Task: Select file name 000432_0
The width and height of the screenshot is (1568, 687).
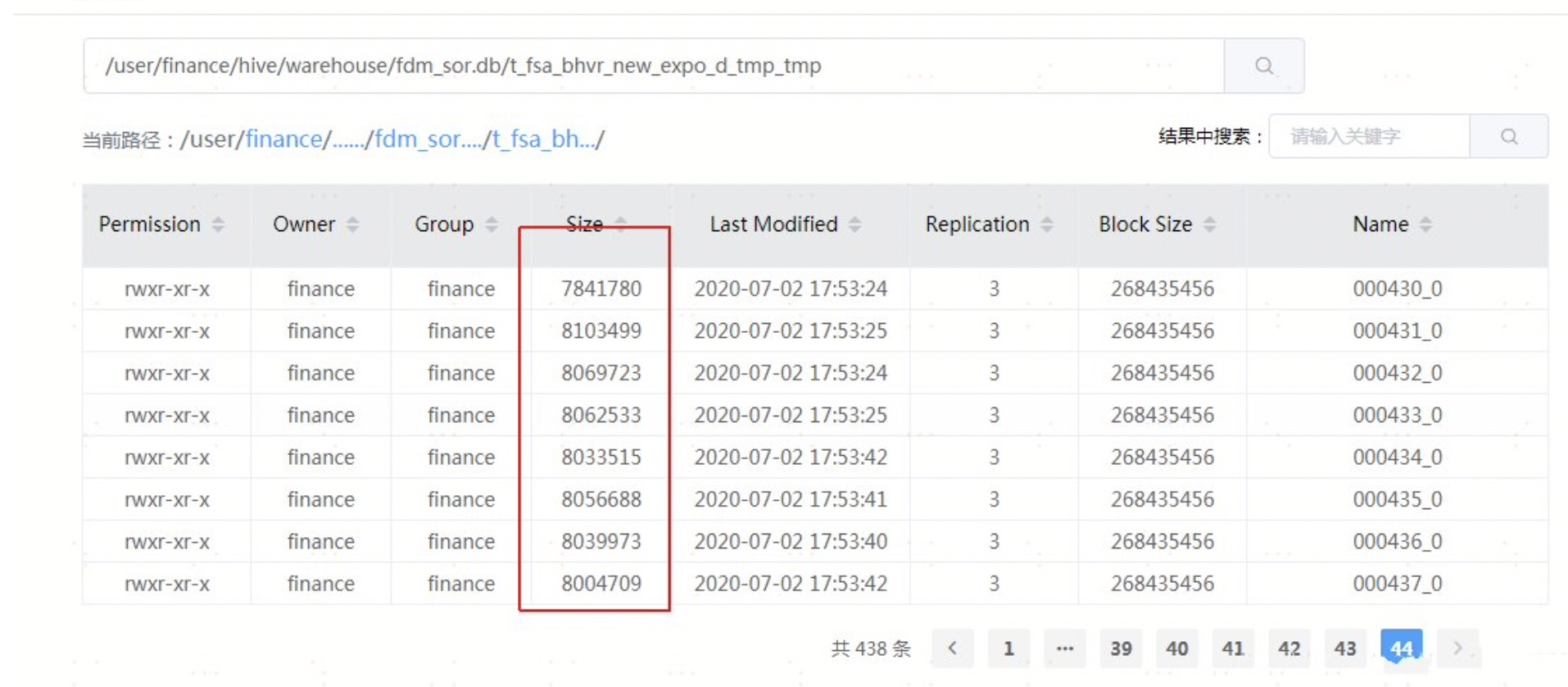Action: (1398, 373)
